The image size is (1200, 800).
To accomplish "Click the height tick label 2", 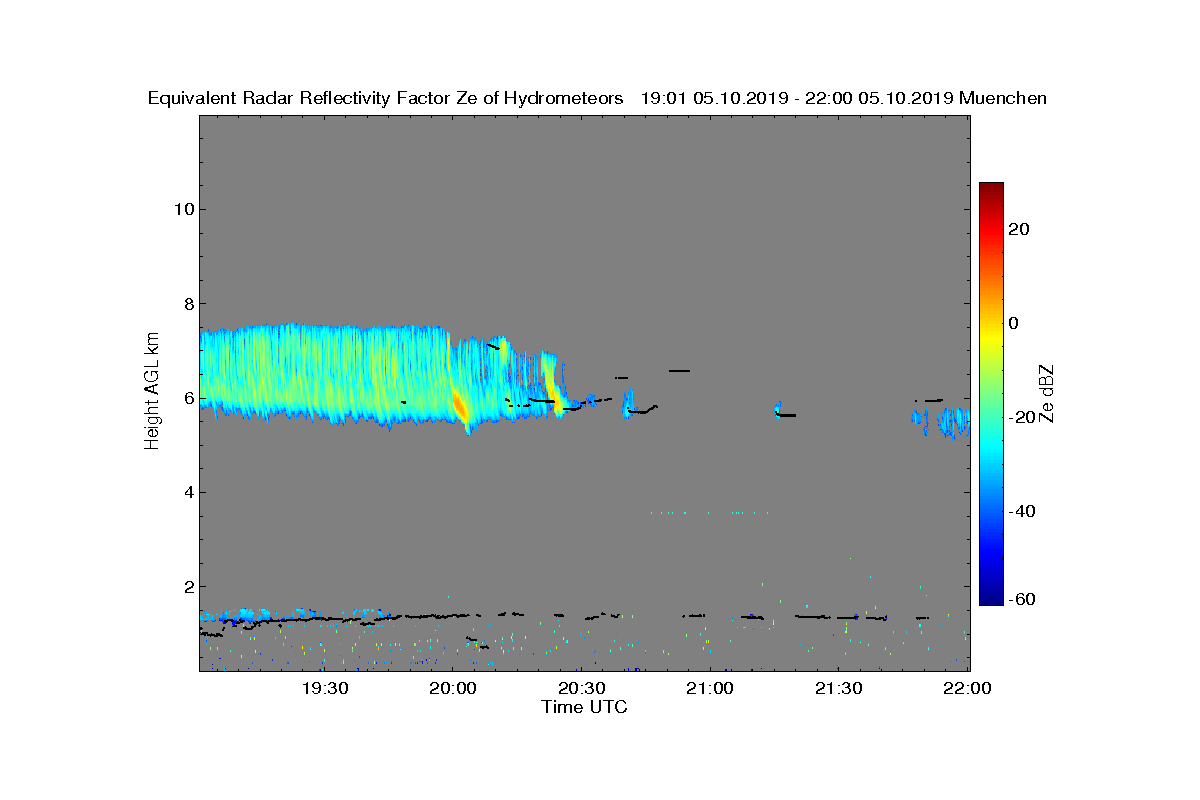I will [x=187, y=586].
